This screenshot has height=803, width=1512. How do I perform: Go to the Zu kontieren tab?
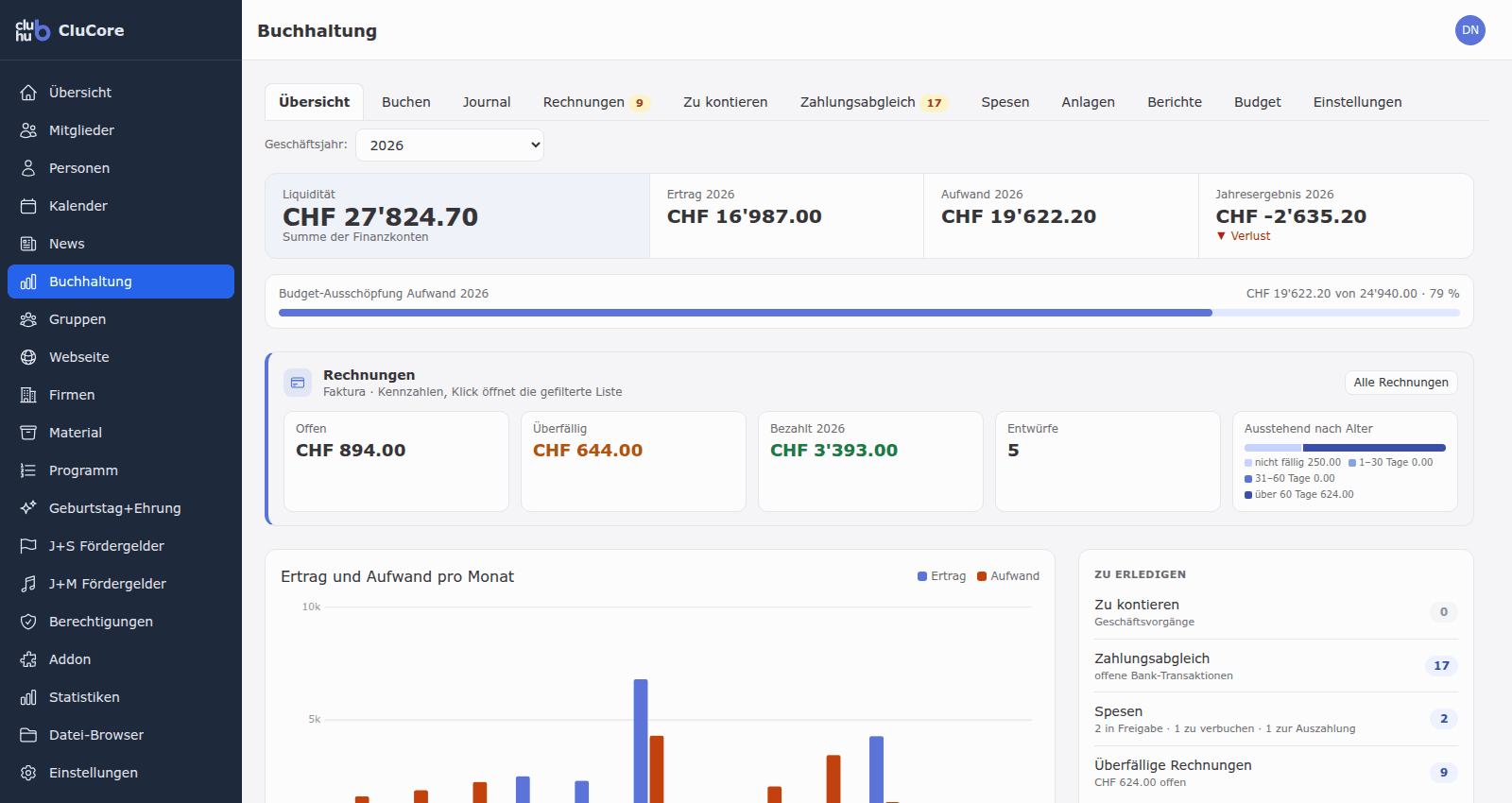726,102
